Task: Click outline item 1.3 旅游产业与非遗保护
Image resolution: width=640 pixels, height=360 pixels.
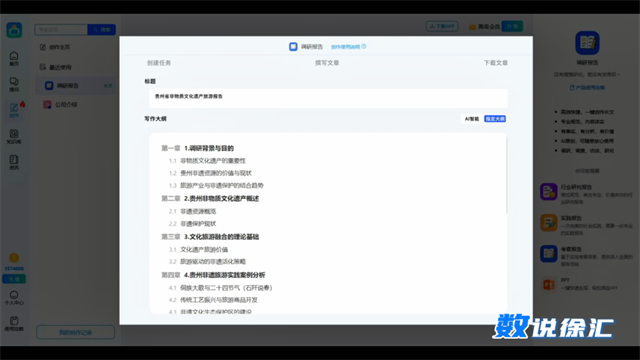Action: (x=216, y=186)
